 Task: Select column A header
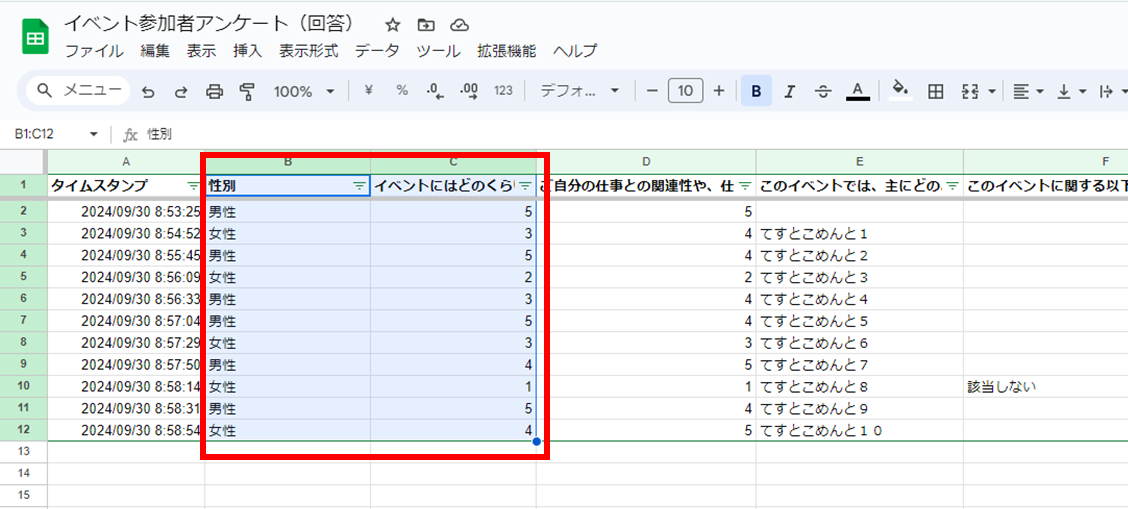tap(127, 162)
